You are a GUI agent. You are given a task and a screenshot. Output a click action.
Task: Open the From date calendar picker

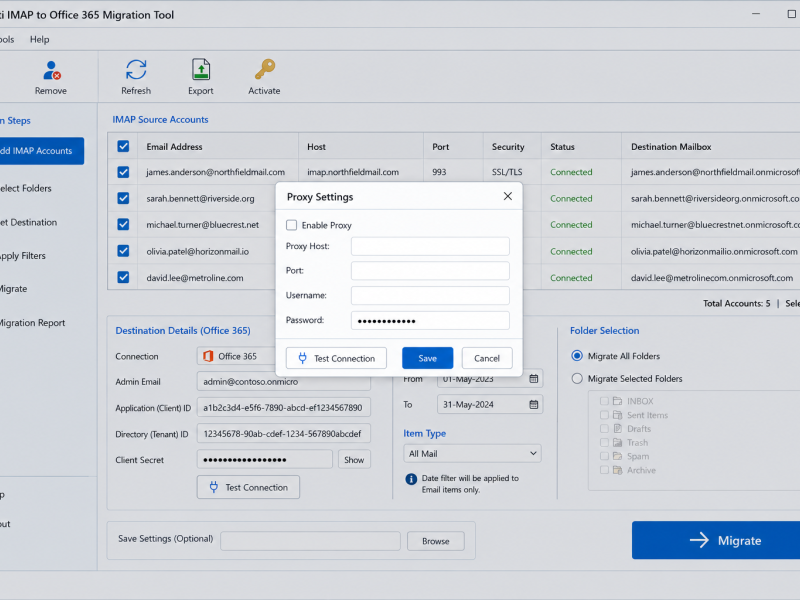534,379
